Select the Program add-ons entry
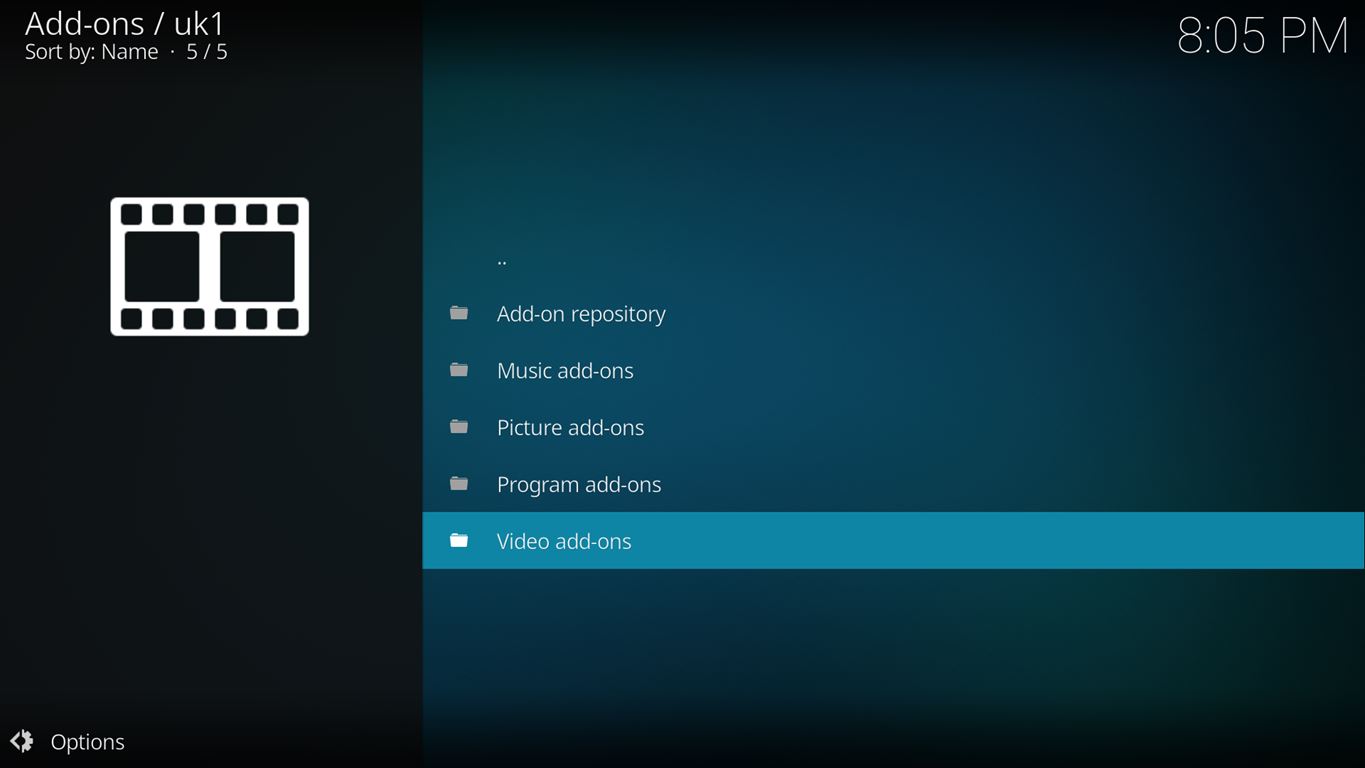Image resolution: width=1365 pixels, height=768 pixels. [579, 485]
